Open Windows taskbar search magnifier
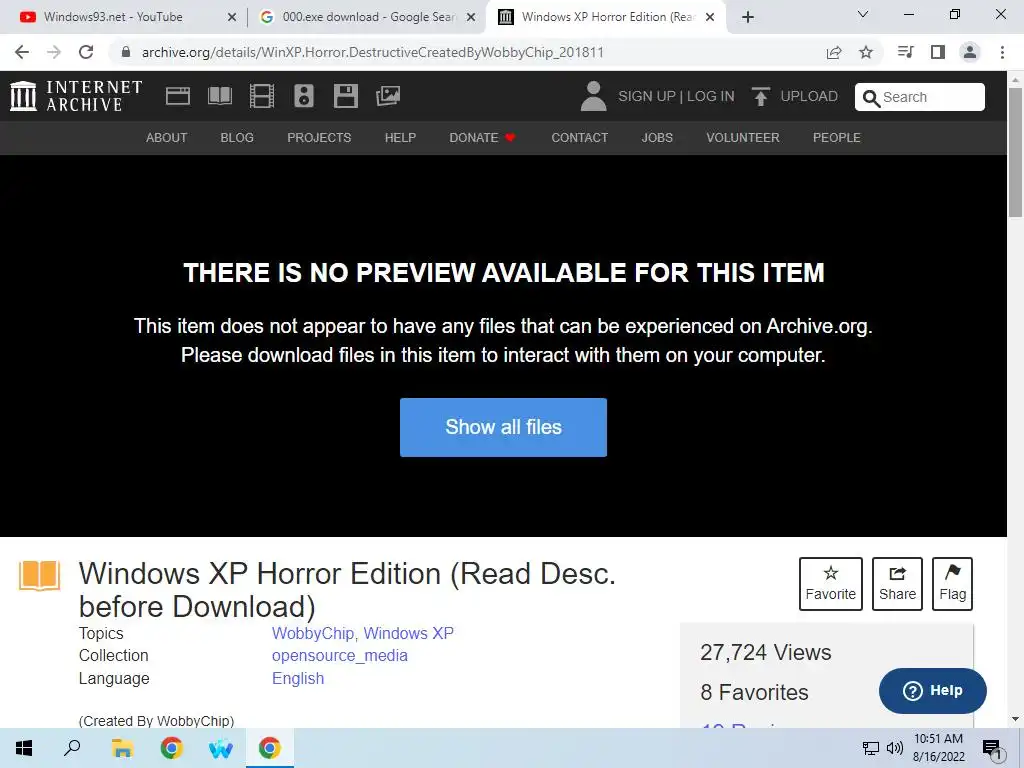 72,748
